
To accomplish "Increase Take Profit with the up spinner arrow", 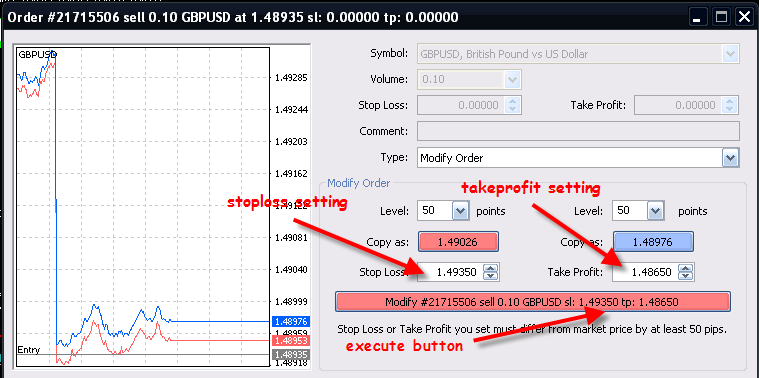I will [x=685, y=269].
